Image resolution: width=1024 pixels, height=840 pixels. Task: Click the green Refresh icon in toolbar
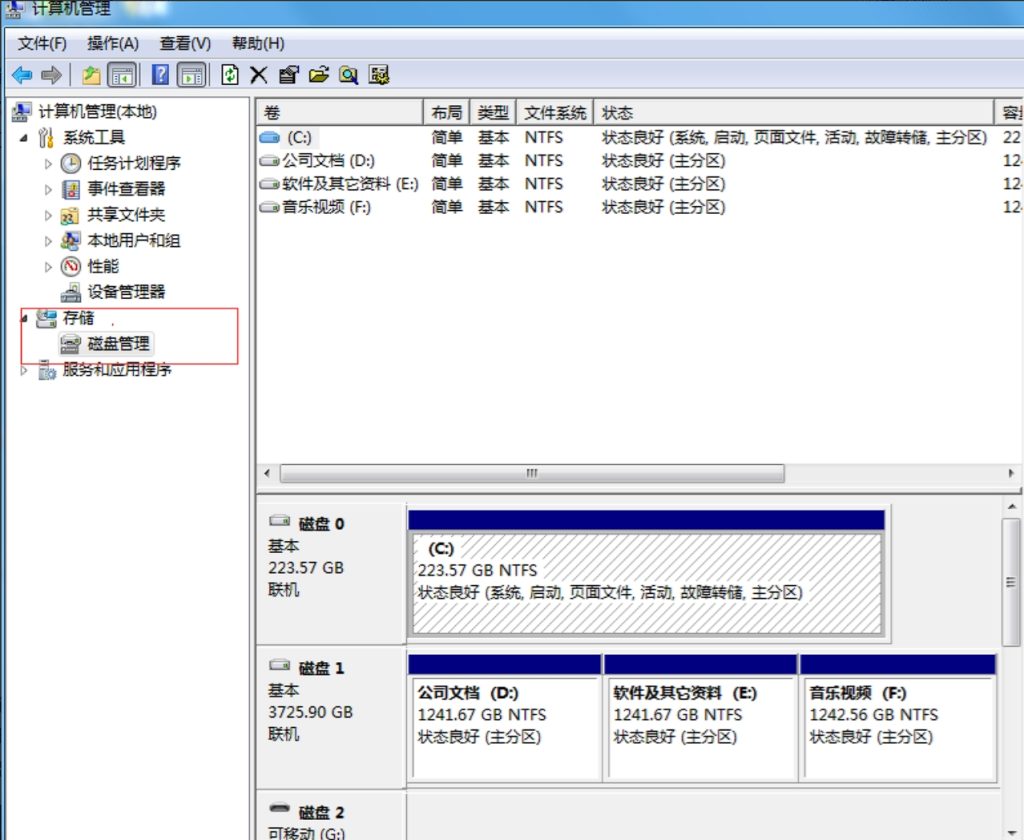coord(231,75)
